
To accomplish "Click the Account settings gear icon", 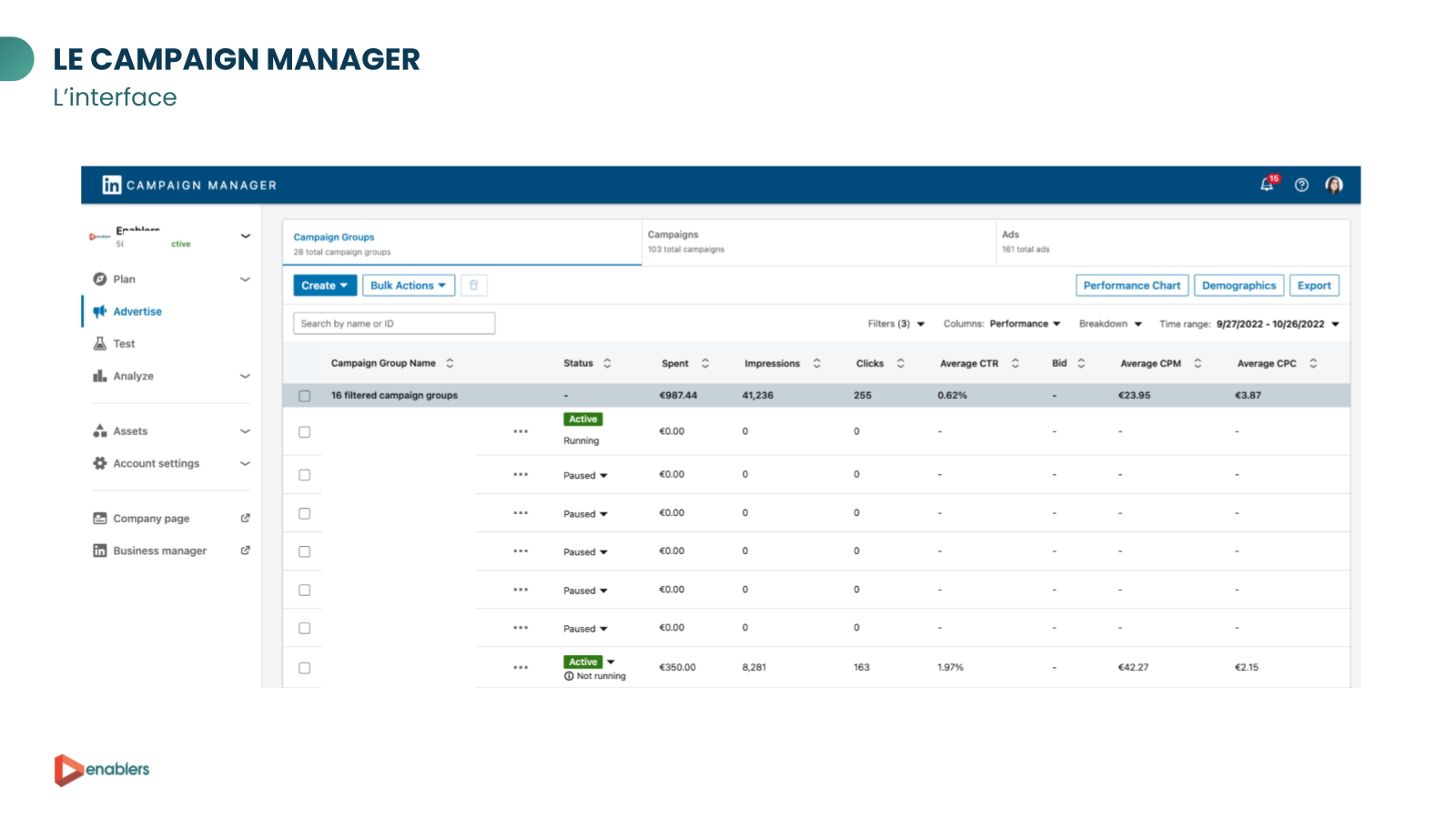I will tap(100, 463).
